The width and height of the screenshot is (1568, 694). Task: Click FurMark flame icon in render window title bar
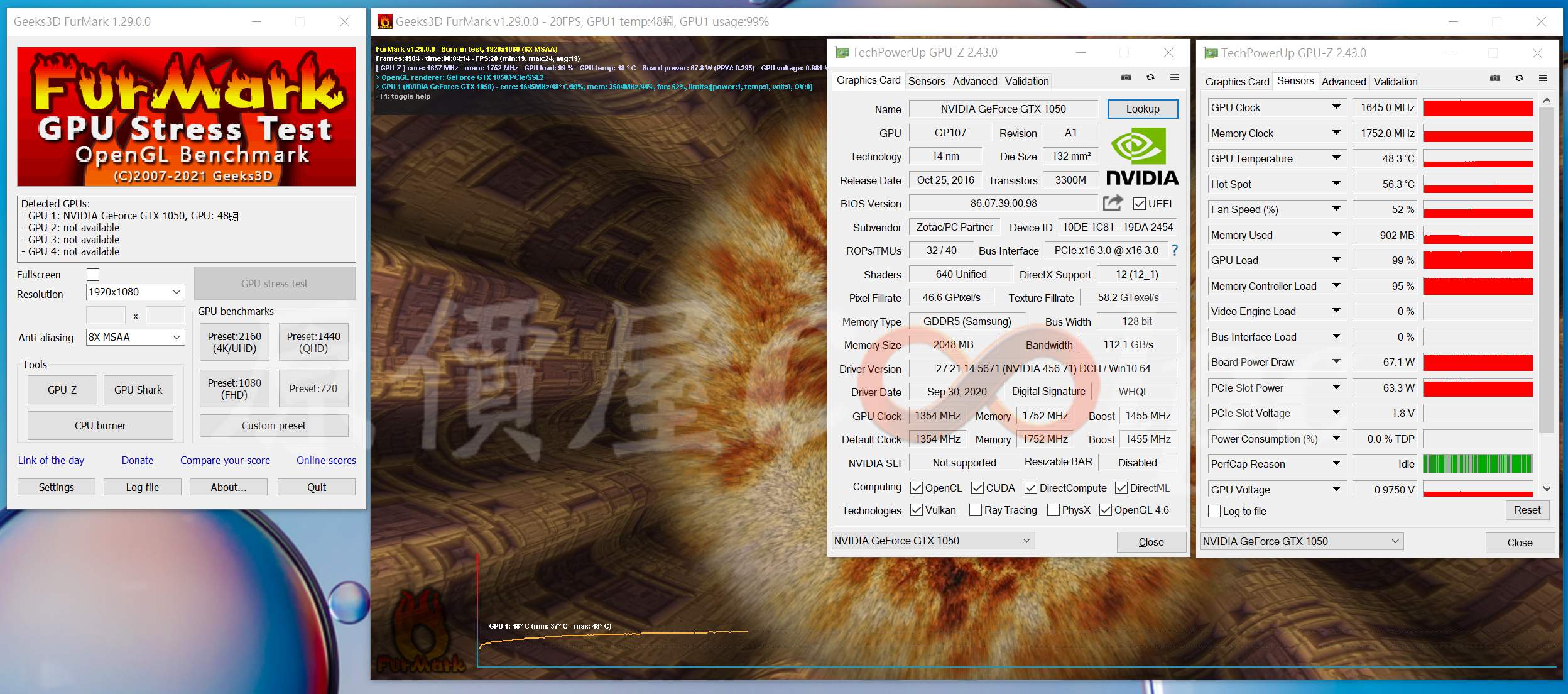click(x=384, y=21)
